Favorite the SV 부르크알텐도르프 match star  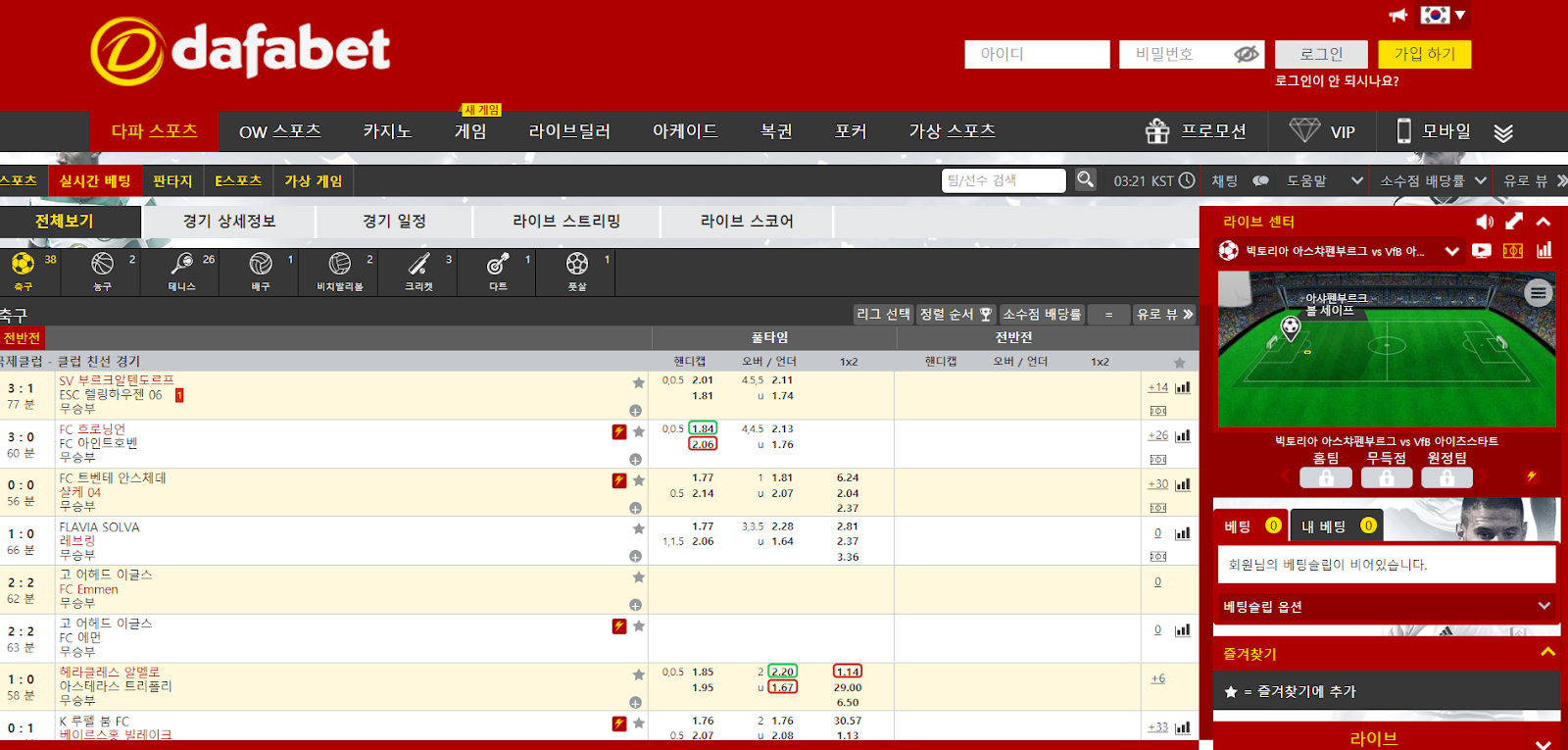[x=639, y=382]
